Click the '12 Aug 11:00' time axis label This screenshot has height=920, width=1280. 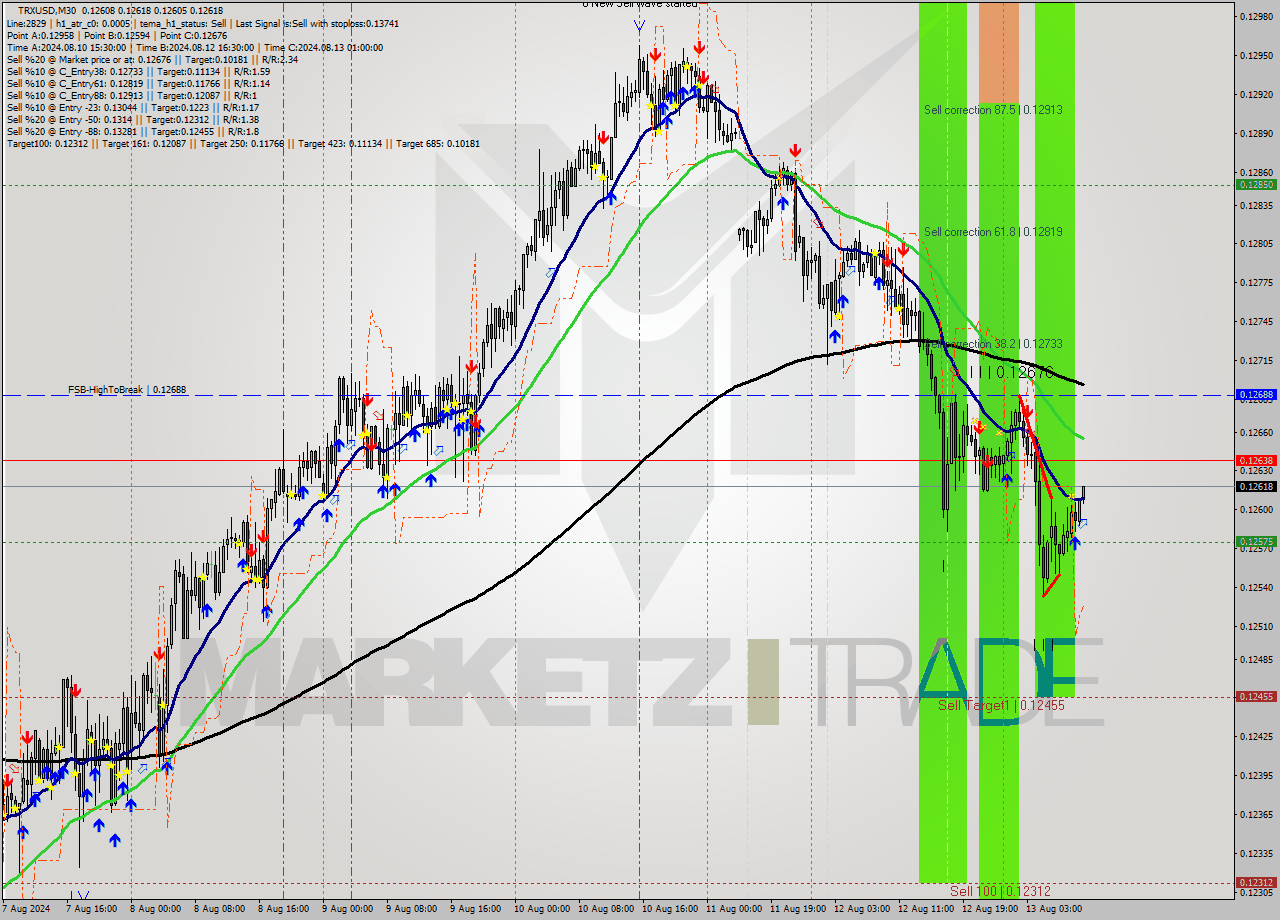[925, 910]
